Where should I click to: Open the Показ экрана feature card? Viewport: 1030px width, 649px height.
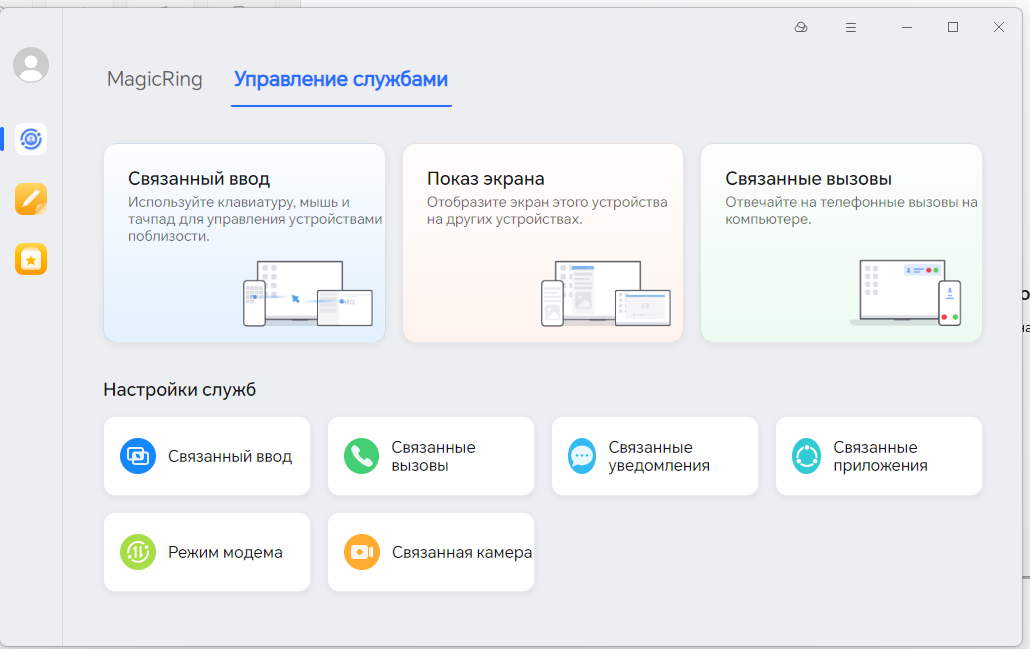(543, 243)
